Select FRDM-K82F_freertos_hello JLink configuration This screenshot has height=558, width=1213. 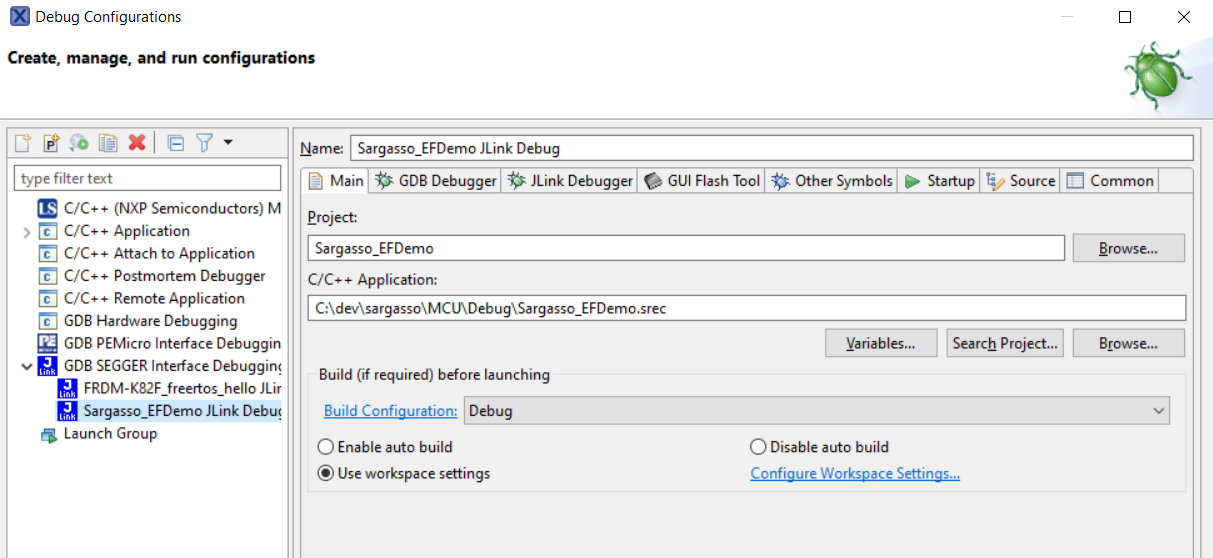point(182,388)
